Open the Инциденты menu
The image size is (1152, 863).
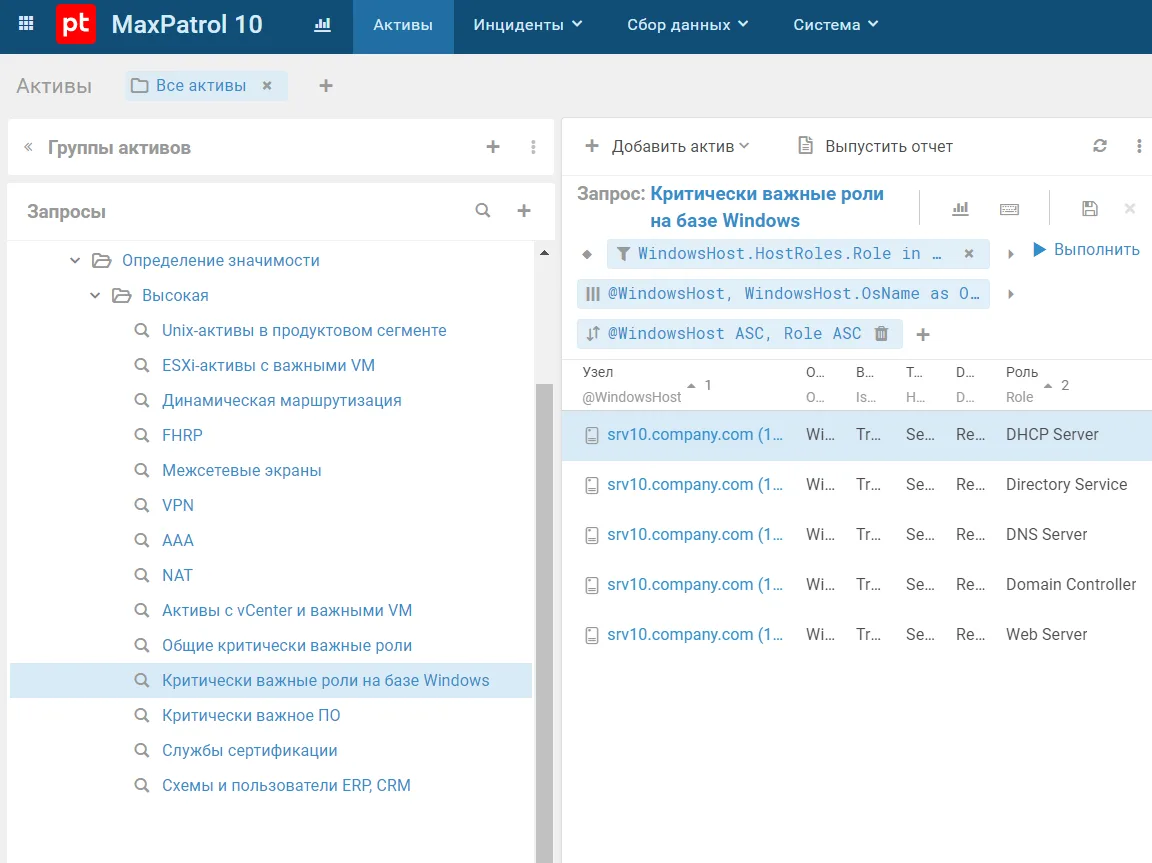[x=528, y=25]
